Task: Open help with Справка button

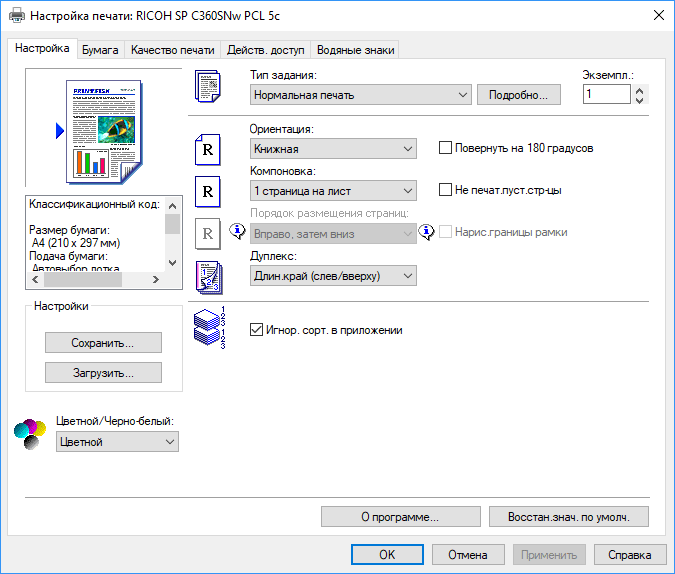Action: click(630, 554)
